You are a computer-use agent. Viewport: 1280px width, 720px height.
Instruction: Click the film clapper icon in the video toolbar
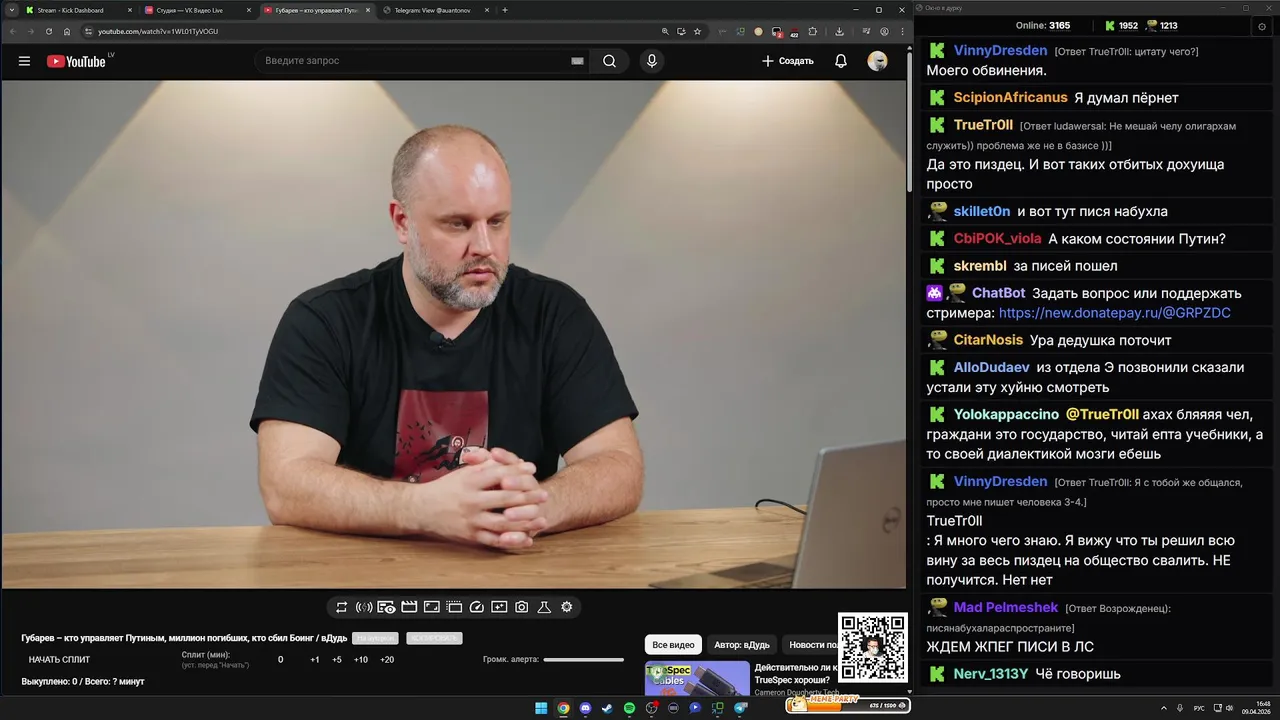[409, 607]
